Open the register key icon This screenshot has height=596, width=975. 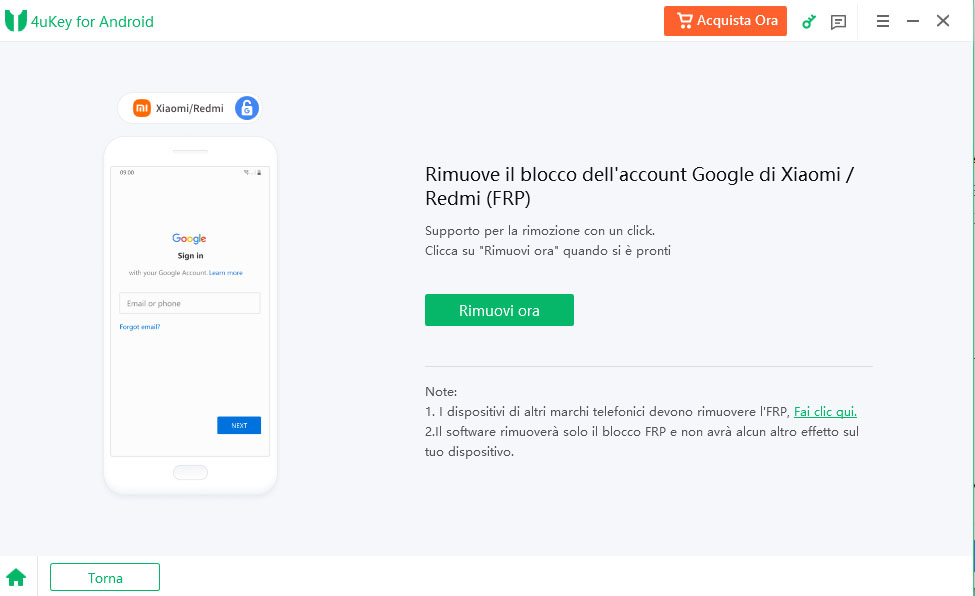(x=809, y=21)
